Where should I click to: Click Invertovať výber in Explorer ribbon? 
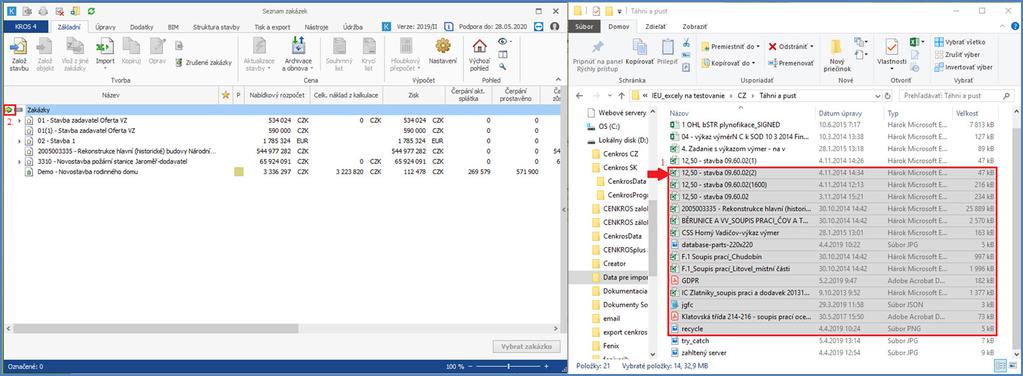pos(964,67)
